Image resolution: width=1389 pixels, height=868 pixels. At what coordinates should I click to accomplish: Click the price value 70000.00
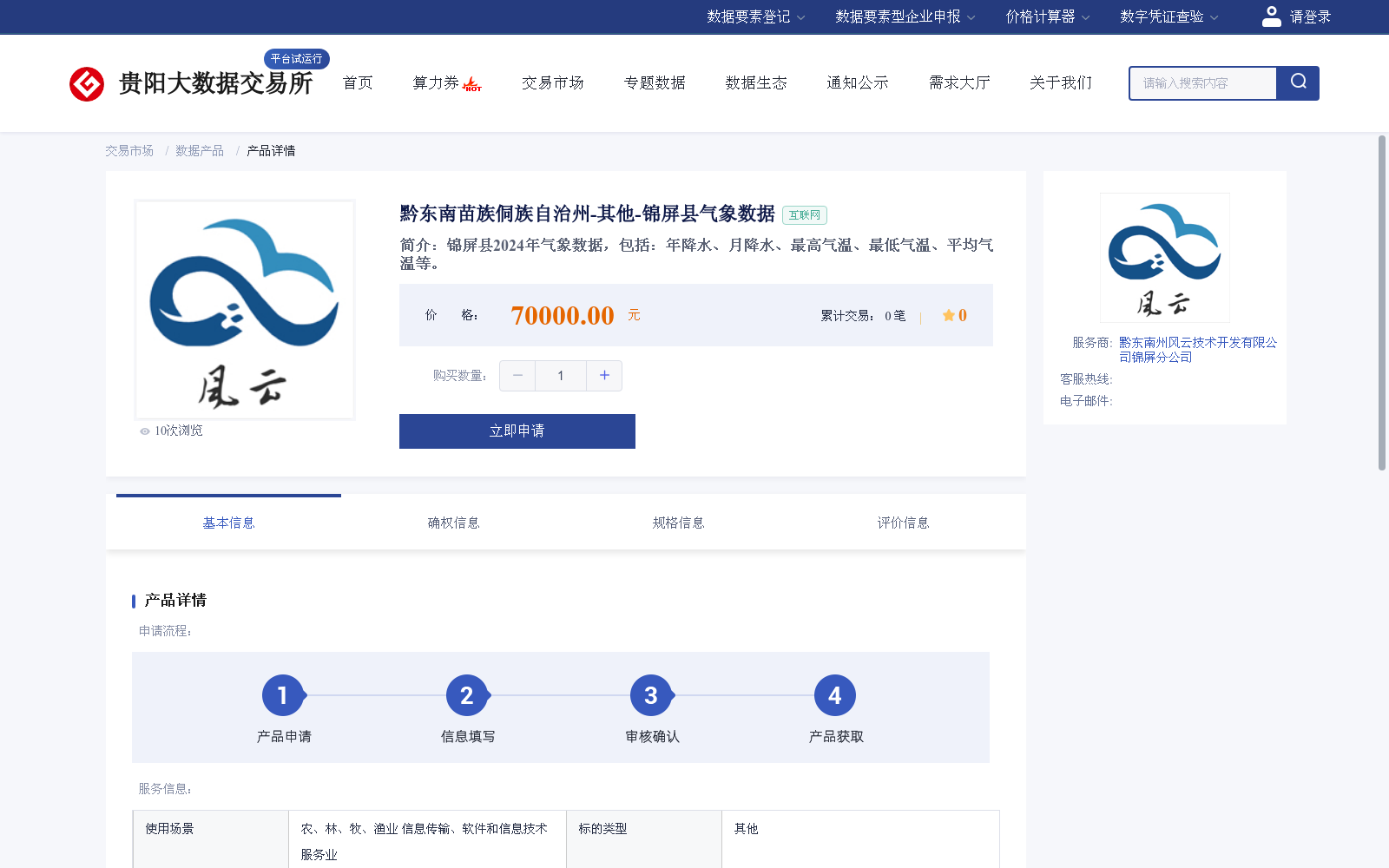(x=563, y=315)
